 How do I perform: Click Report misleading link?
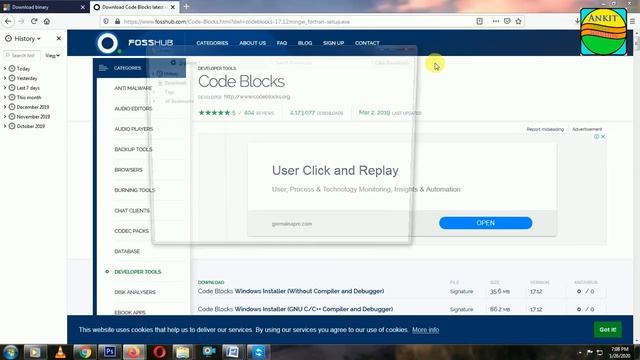point(545,129)
